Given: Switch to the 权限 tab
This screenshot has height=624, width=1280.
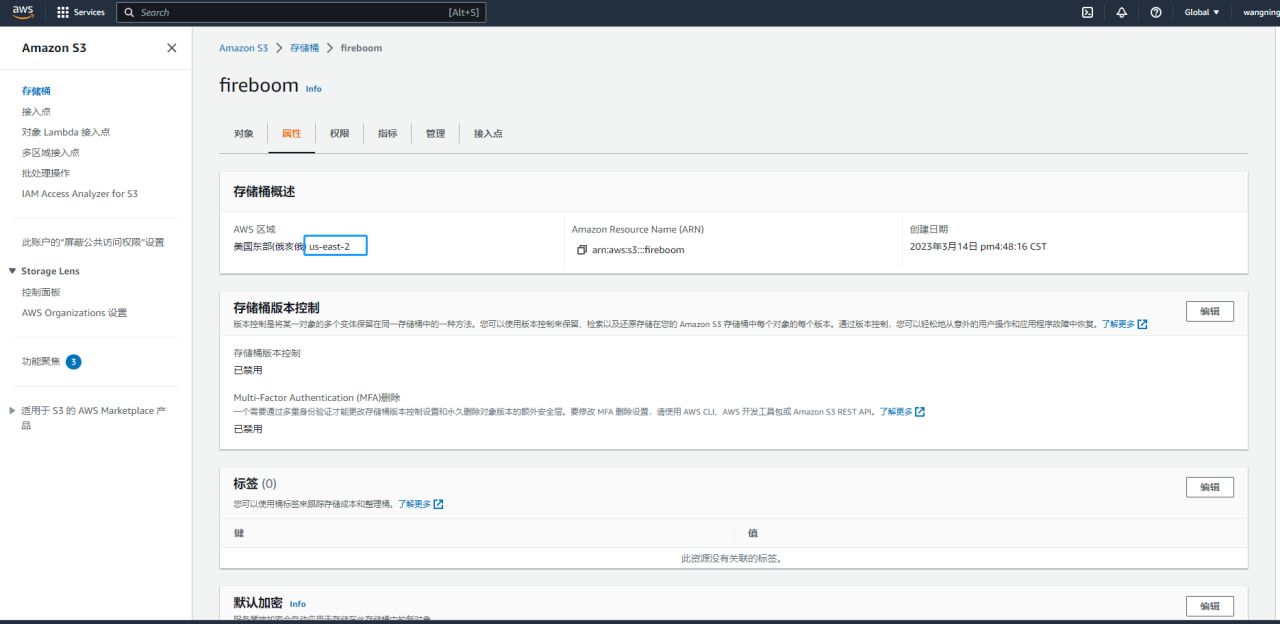Looking at the screenshot, I should point(340,134).
